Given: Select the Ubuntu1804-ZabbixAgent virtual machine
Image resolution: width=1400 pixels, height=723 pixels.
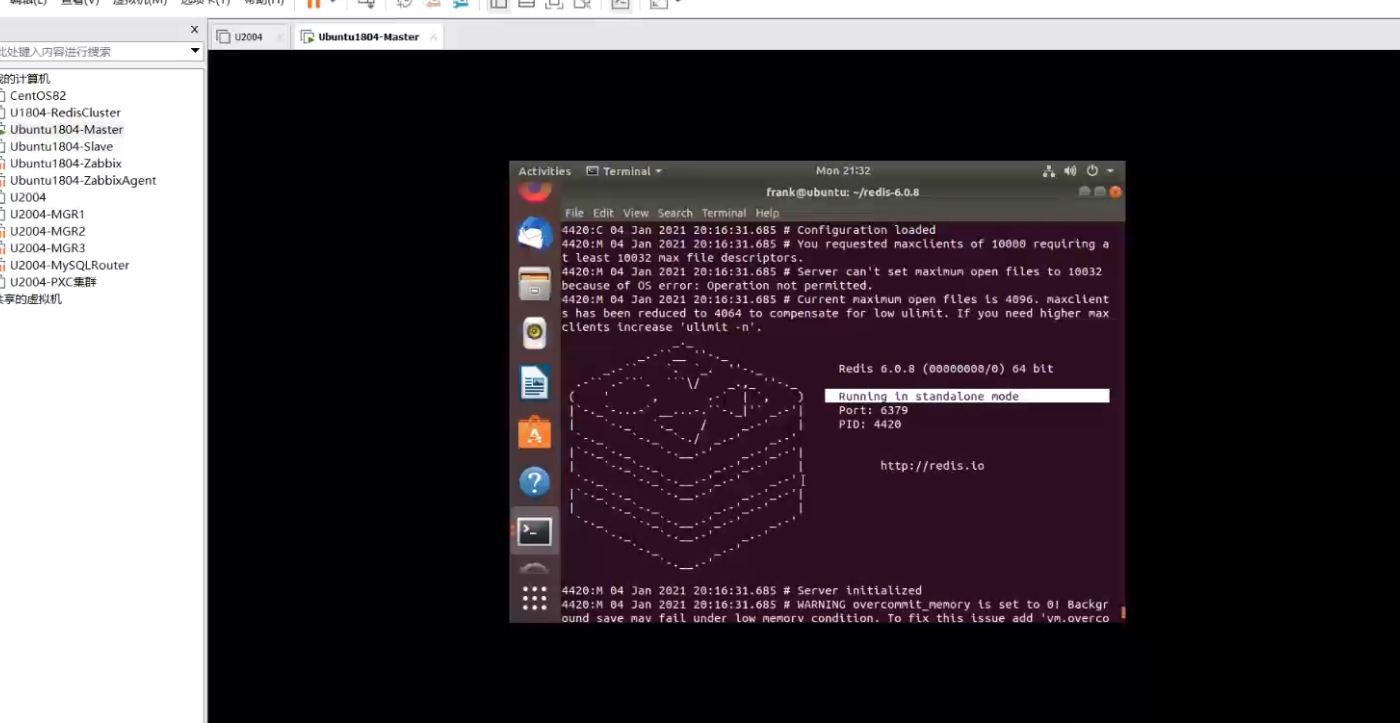Looking at the screenshot, I should tap(83, 181).
